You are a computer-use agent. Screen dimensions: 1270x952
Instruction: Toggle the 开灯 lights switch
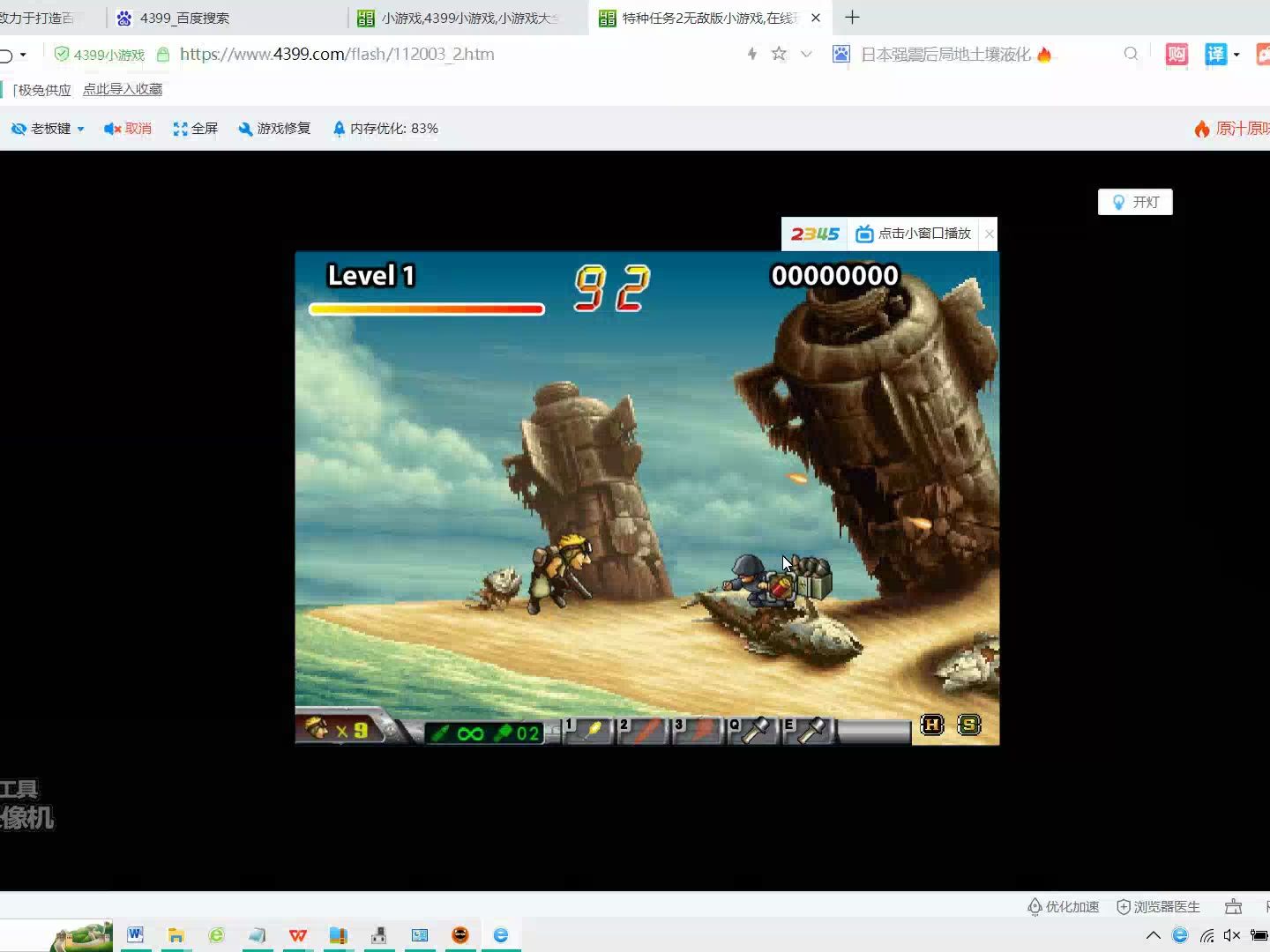[1135, 202]
